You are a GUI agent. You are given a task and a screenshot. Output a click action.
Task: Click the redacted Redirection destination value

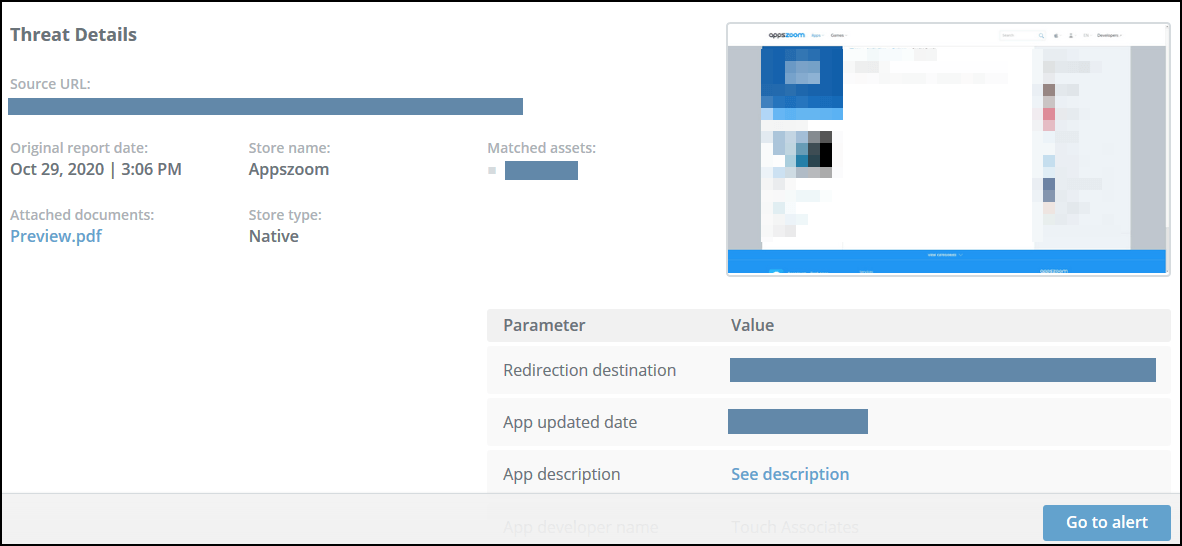(942, 370)
